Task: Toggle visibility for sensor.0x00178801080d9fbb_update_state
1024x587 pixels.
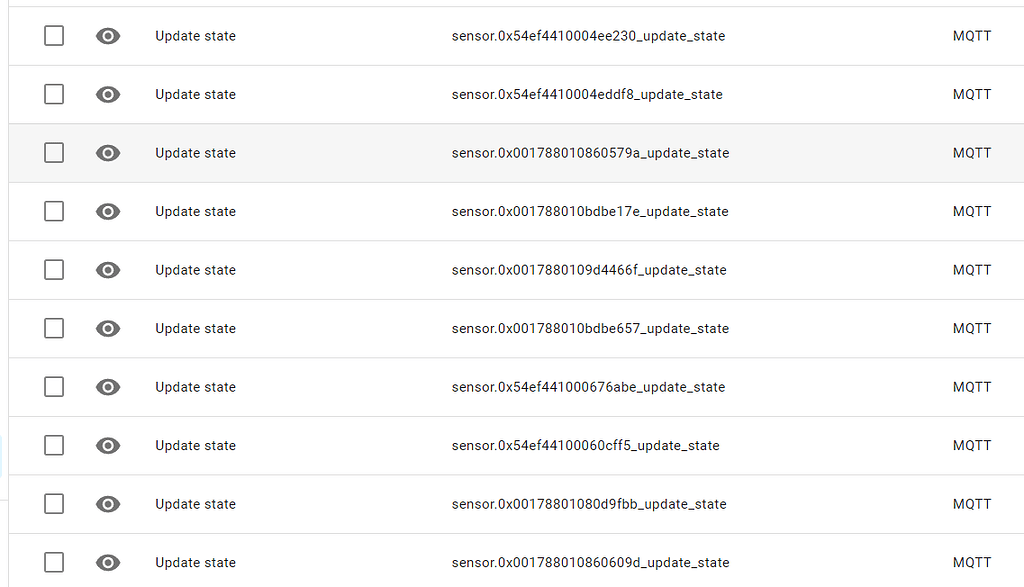Action: tap(107, 503)
